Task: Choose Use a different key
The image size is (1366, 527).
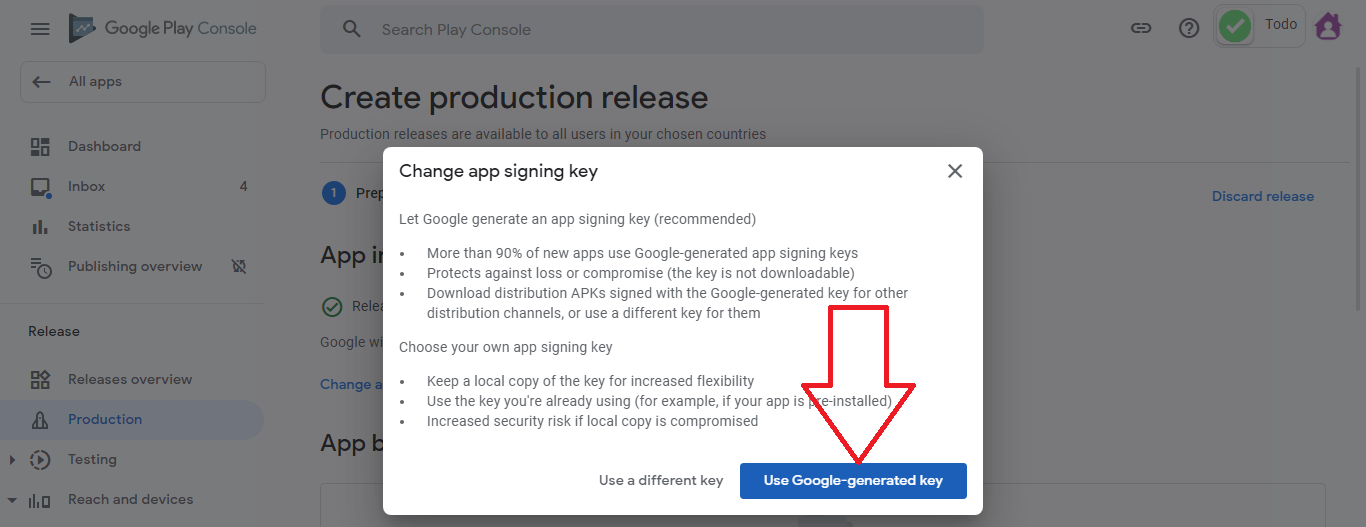Action: point(661,481)
